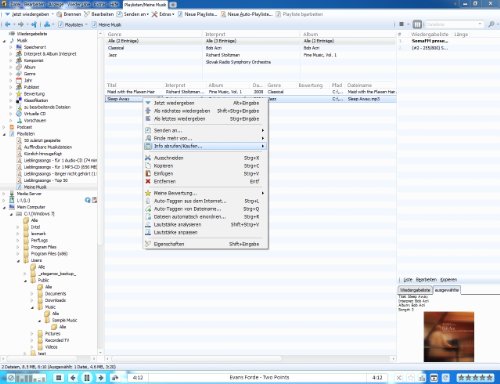
Task: Click the back navigation arrow
Action: [x=7, y=24]
